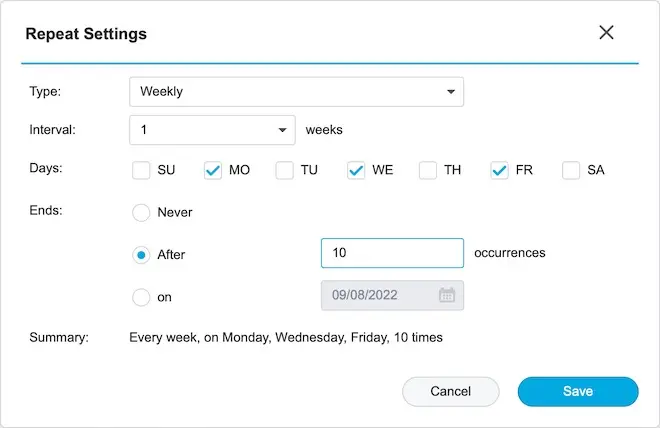The width and height of the screenshot is (660, 428).
Task: Enable the SU day checkbox
Action: point(141,171)
